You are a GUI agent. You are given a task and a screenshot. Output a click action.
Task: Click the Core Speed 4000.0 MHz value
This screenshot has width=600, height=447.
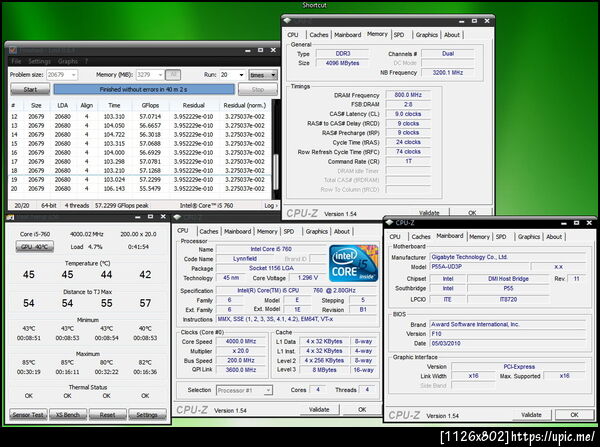[x=241, y=341]
